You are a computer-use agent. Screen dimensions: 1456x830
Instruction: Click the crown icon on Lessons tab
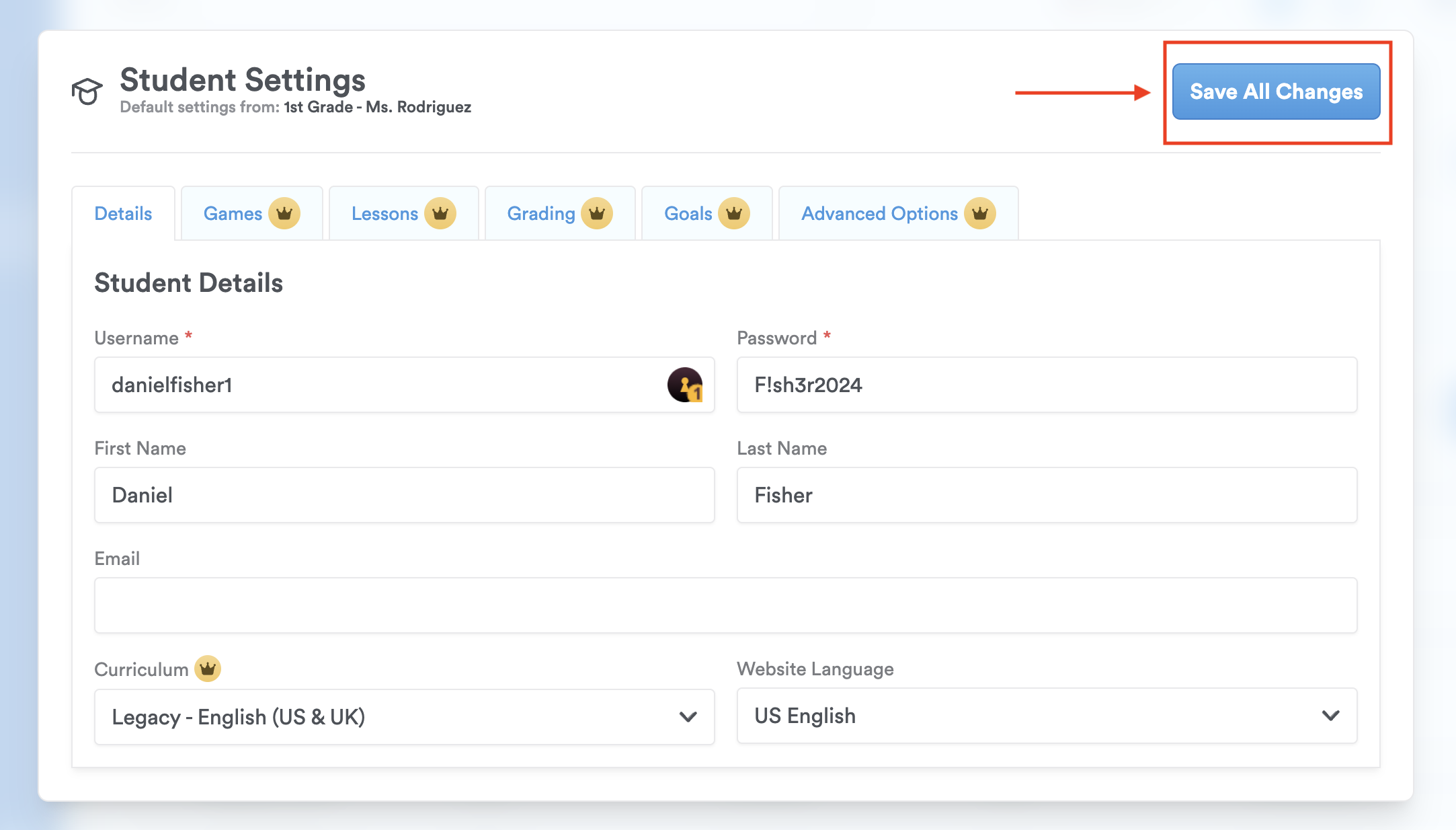point(440,214)
